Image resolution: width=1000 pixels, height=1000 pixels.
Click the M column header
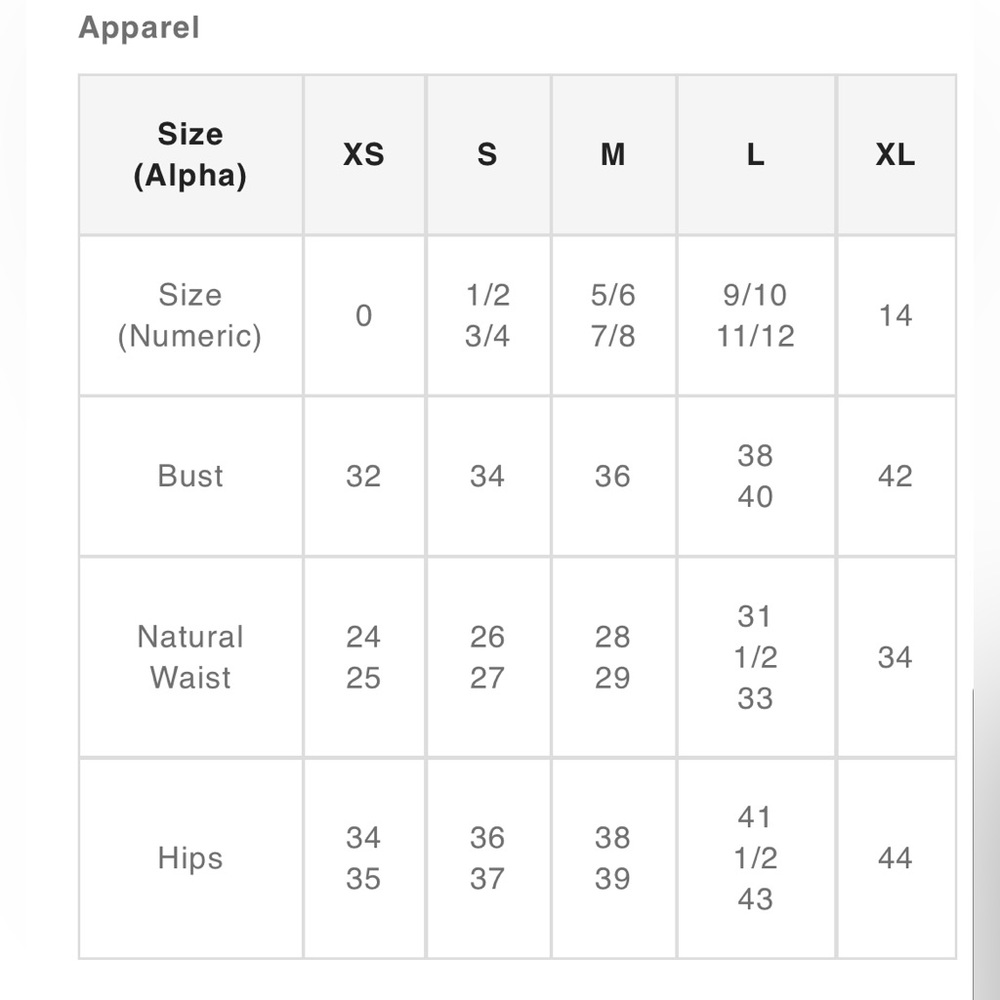pyautogui.click(x=612, y=155)
